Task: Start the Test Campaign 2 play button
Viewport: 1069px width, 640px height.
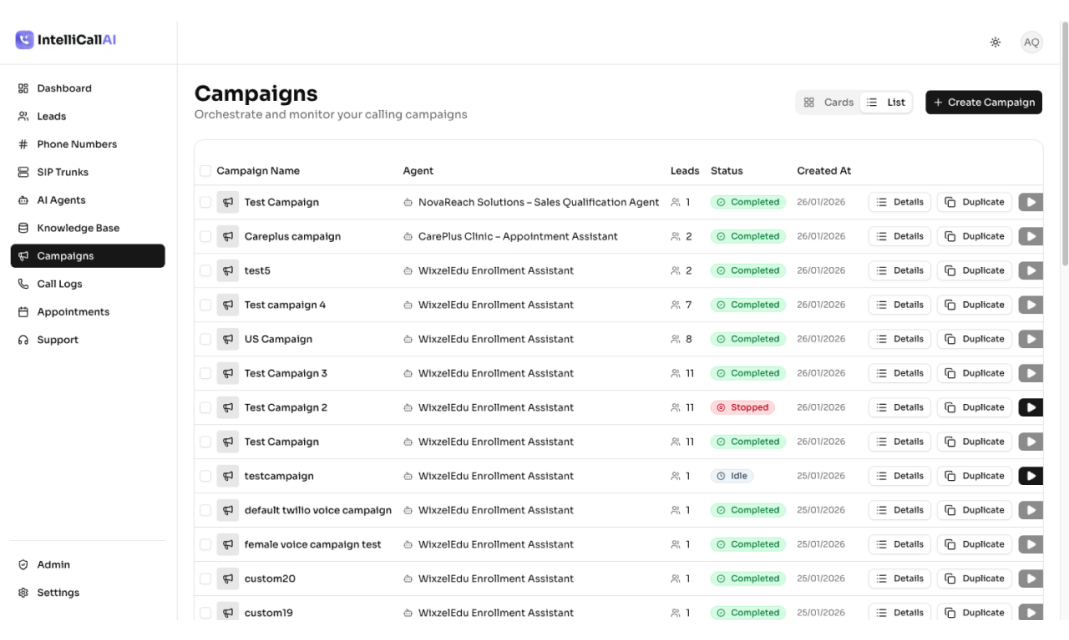Action: click(x=1031, y=408)
